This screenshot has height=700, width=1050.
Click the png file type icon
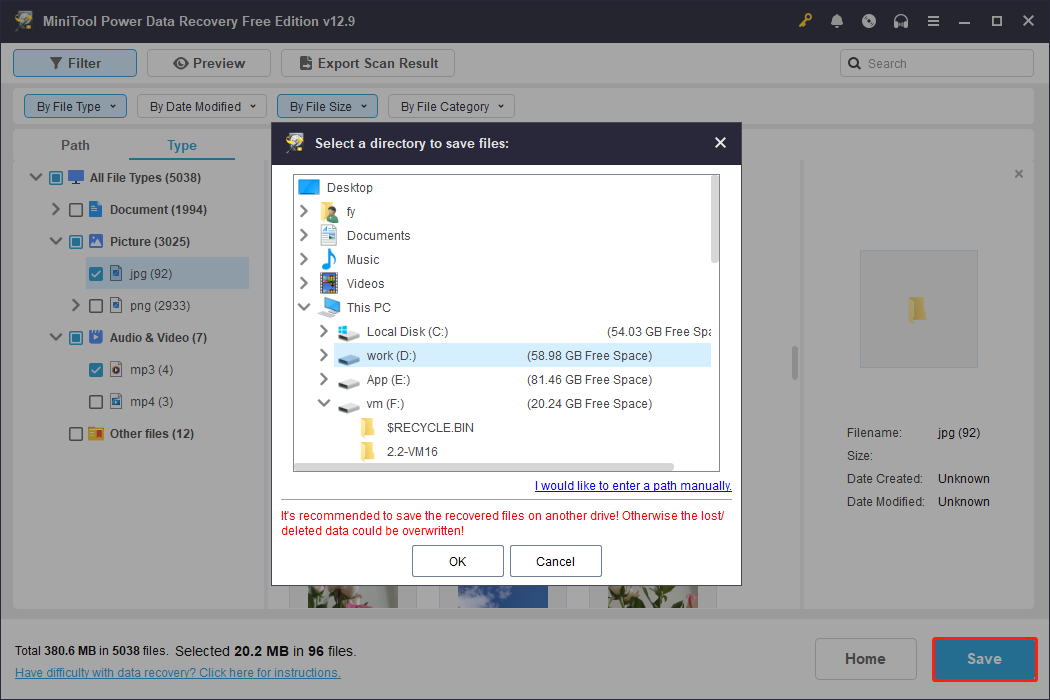pos(116,305)
